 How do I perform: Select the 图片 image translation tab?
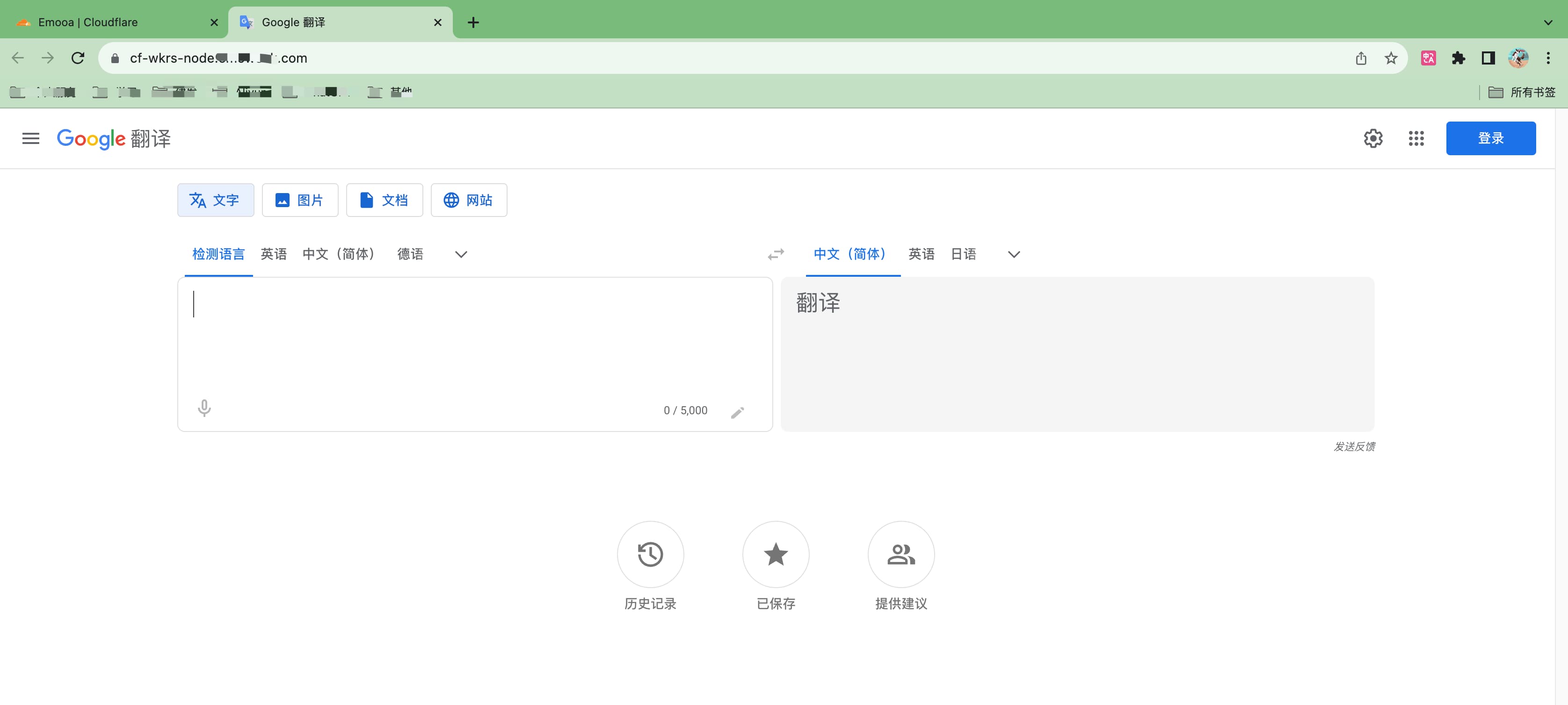click(x=300, y=200)
